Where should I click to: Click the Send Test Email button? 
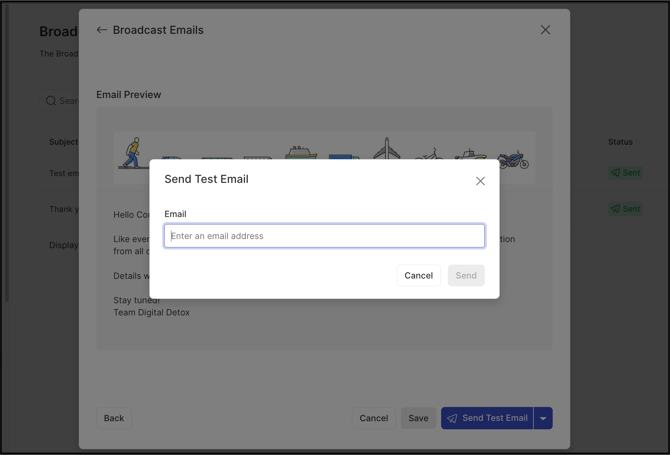click(x=487, y=418)
